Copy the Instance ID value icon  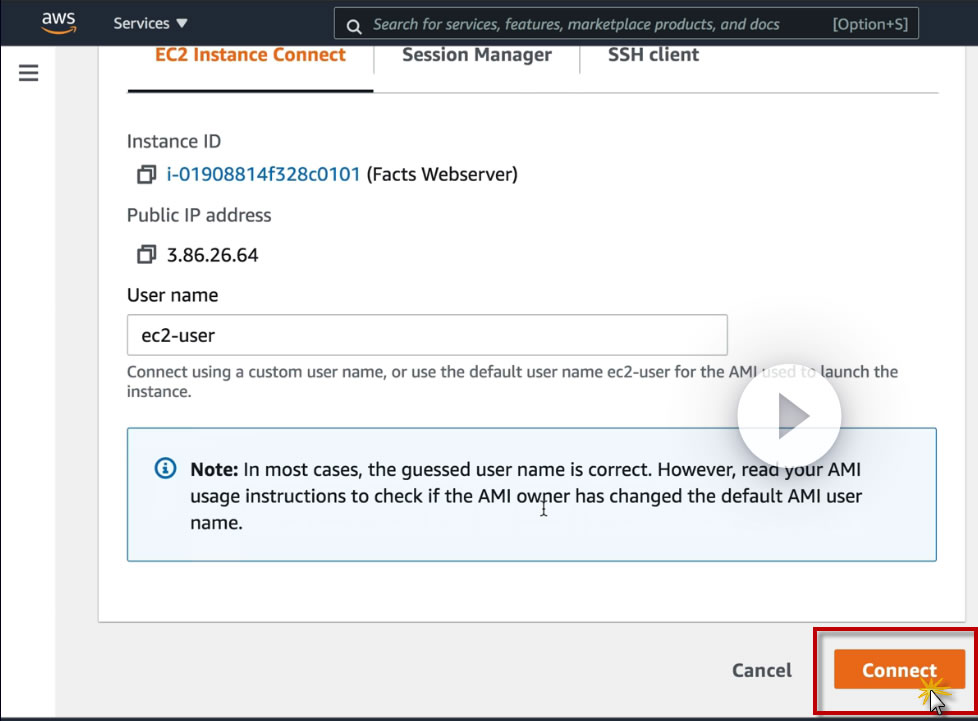(x=146, y=174)
